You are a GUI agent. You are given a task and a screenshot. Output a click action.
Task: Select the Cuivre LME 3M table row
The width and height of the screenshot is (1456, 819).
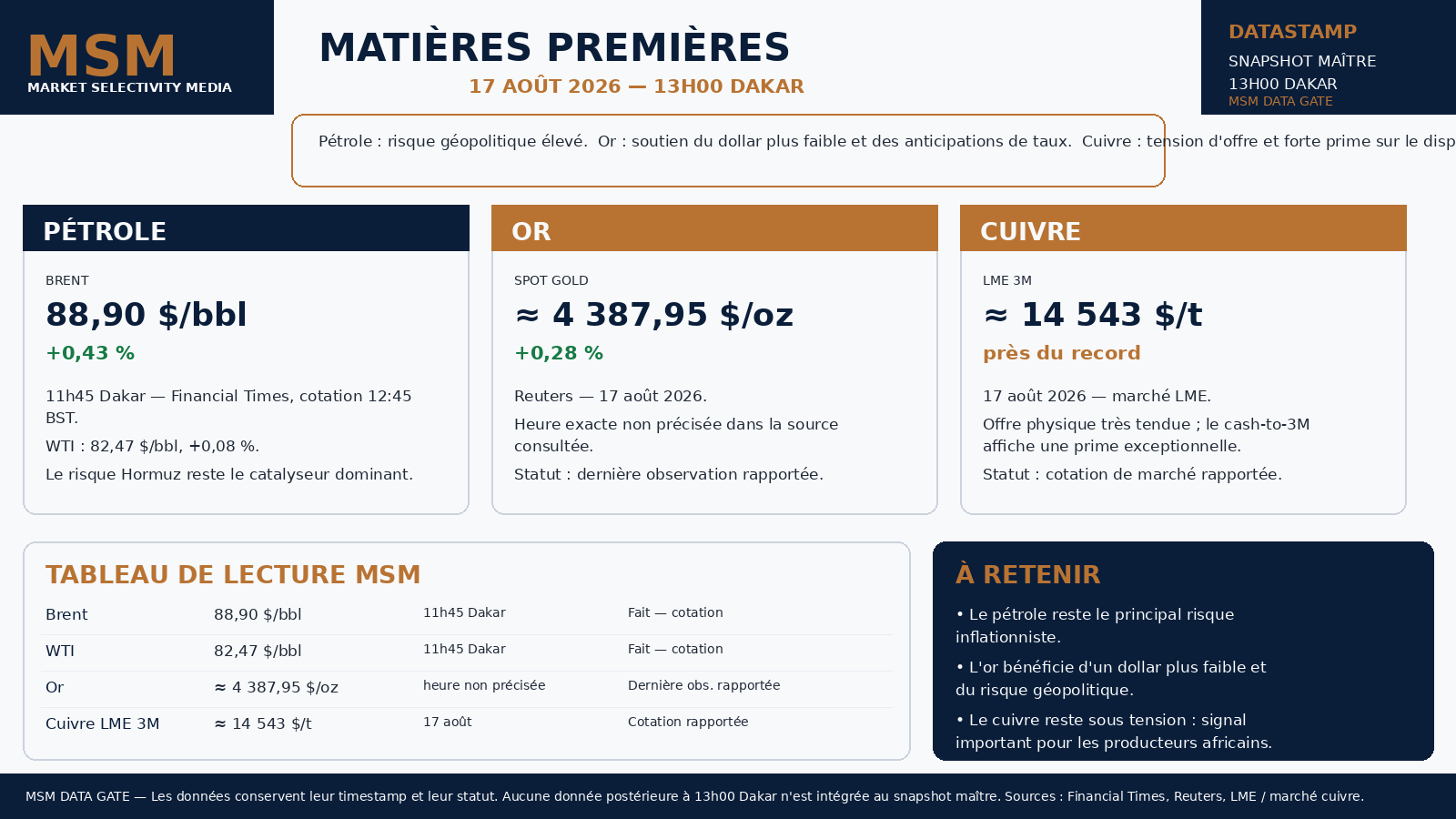[467, 723]
